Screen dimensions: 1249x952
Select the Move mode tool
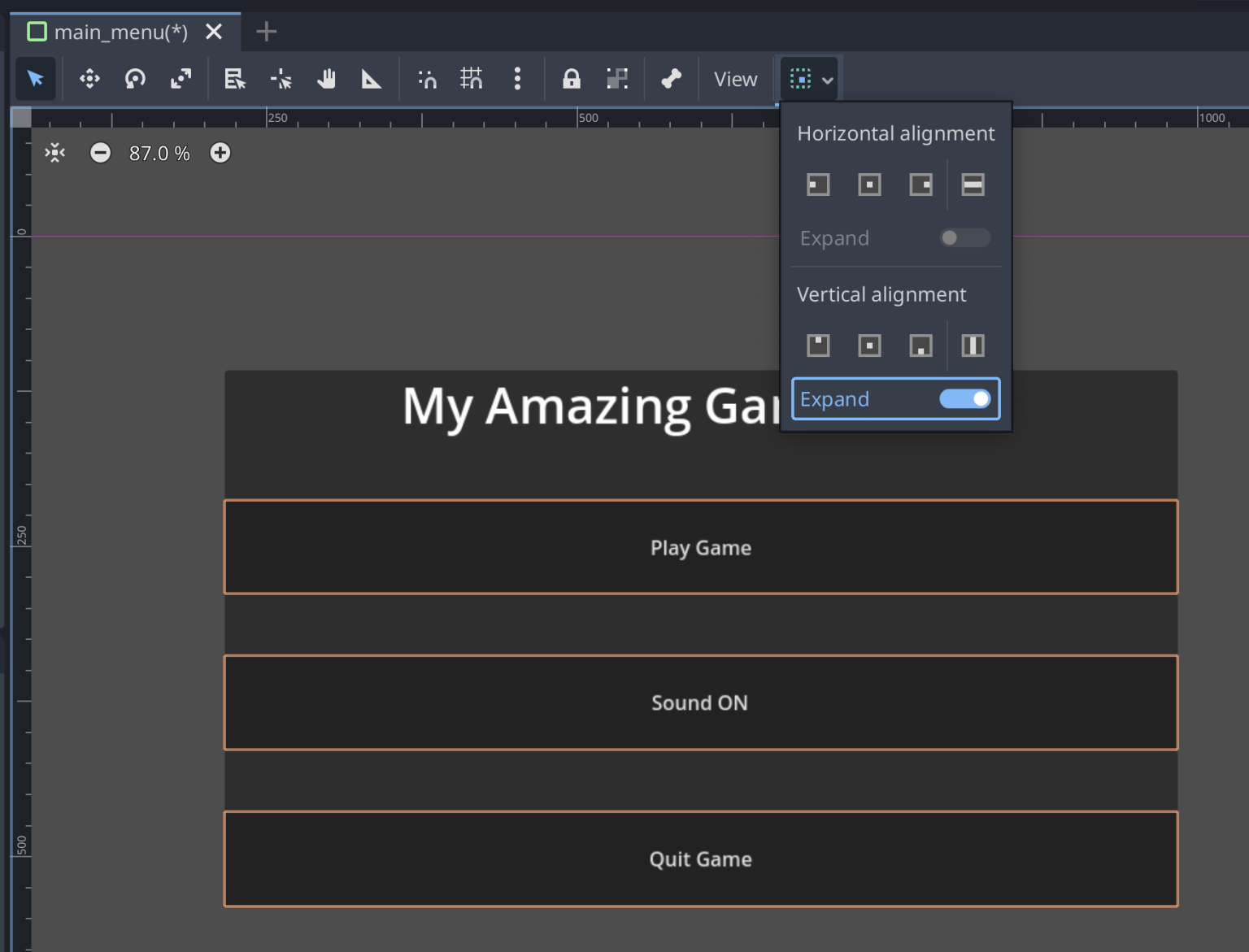tap(89, 79)
